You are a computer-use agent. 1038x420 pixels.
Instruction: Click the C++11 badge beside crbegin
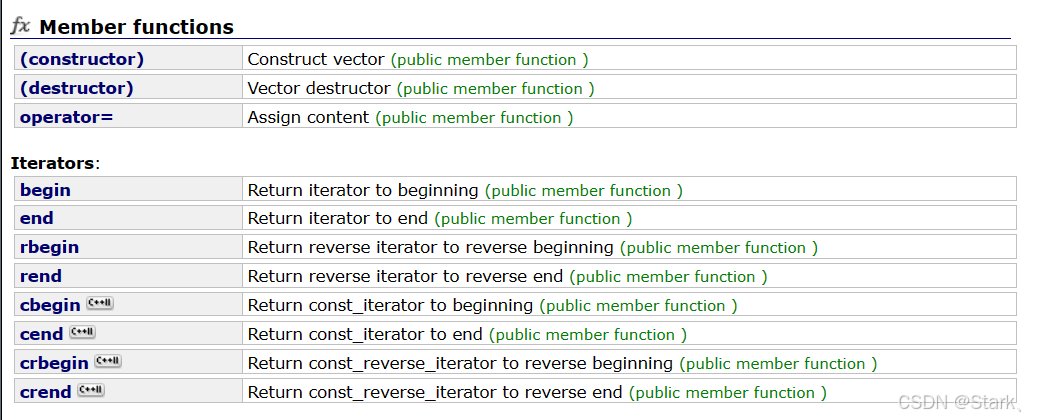click(108, 361)
